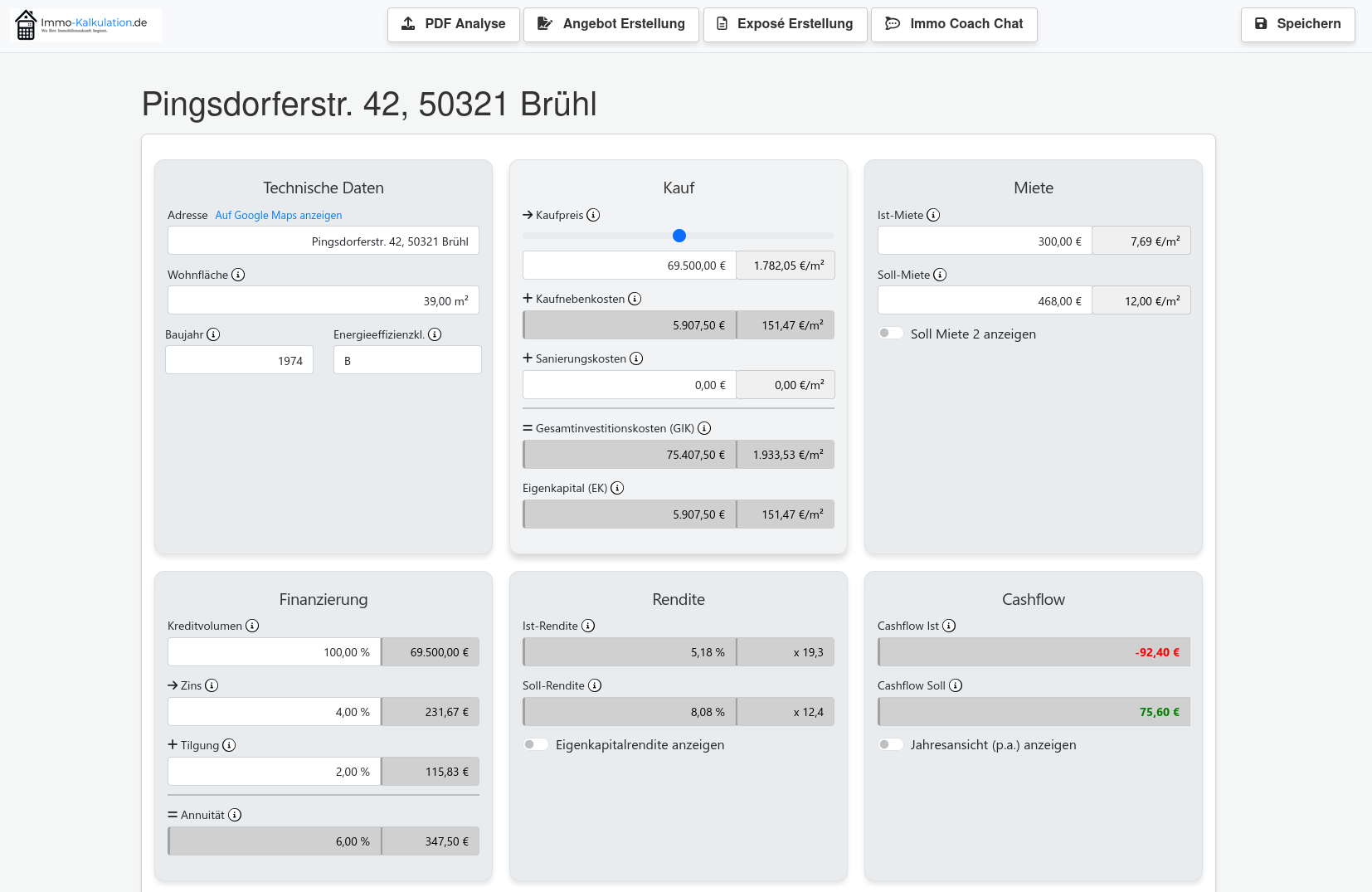Click info icon next to Baujahr
1372x892 pixels.
coord(213,334)
